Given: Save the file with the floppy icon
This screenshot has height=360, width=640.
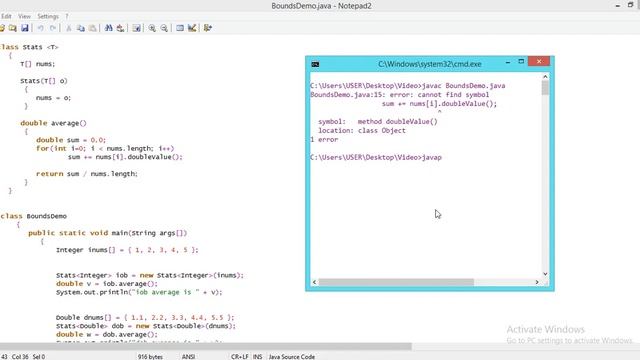Looking at the screenshot, I should point(25,28).
